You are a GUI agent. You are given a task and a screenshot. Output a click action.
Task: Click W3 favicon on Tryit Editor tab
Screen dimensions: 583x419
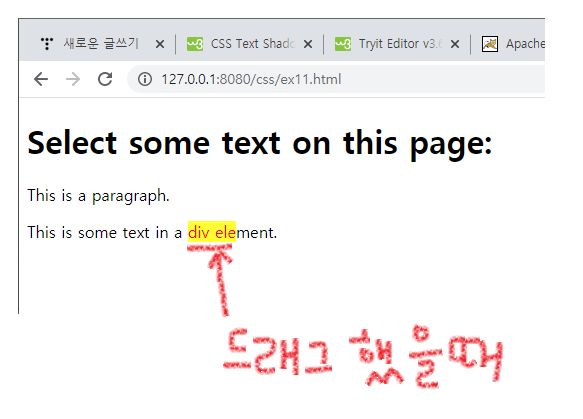(343, 44)
